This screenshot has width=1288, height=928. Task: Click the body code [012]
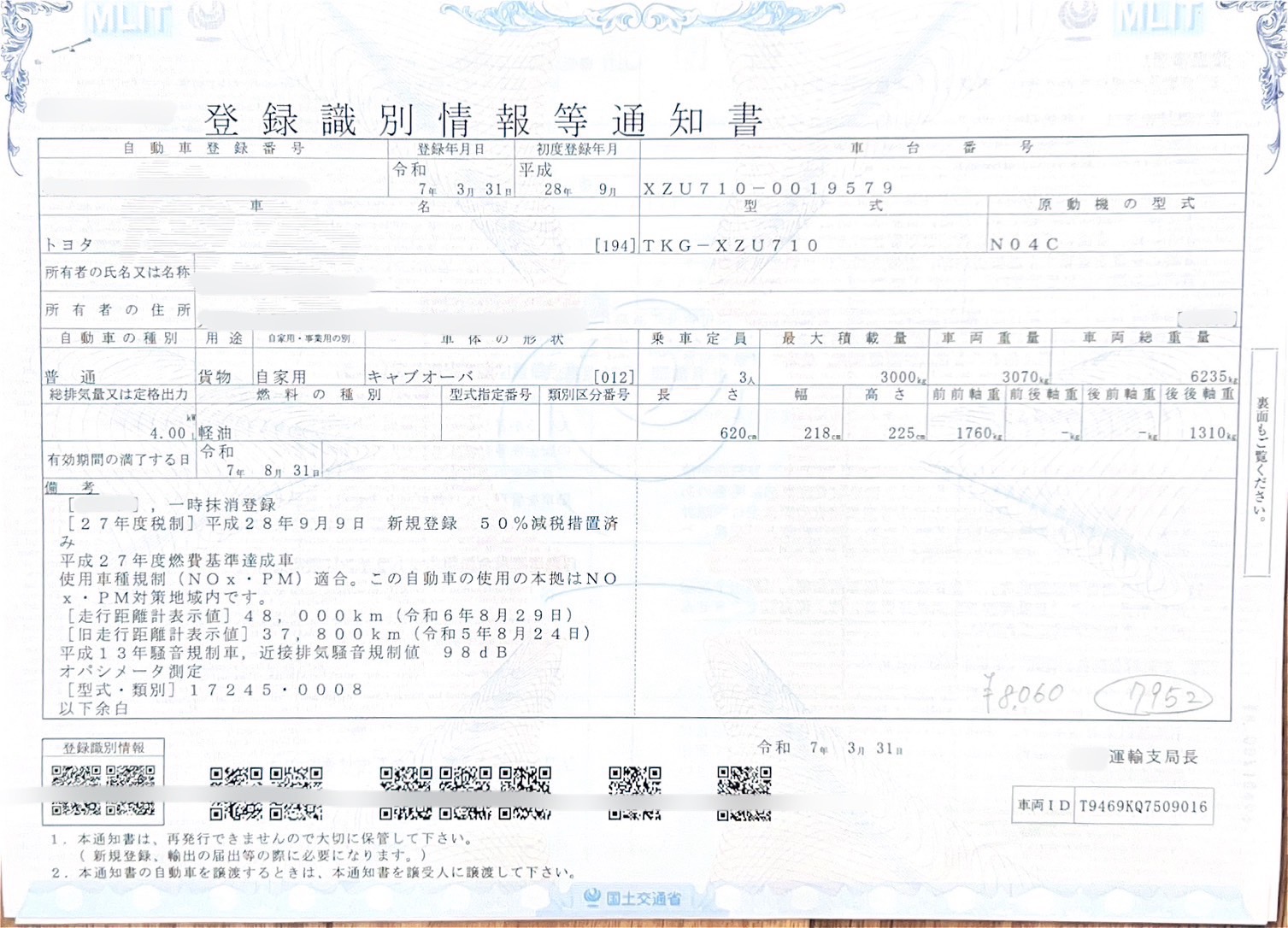[615, 378]
